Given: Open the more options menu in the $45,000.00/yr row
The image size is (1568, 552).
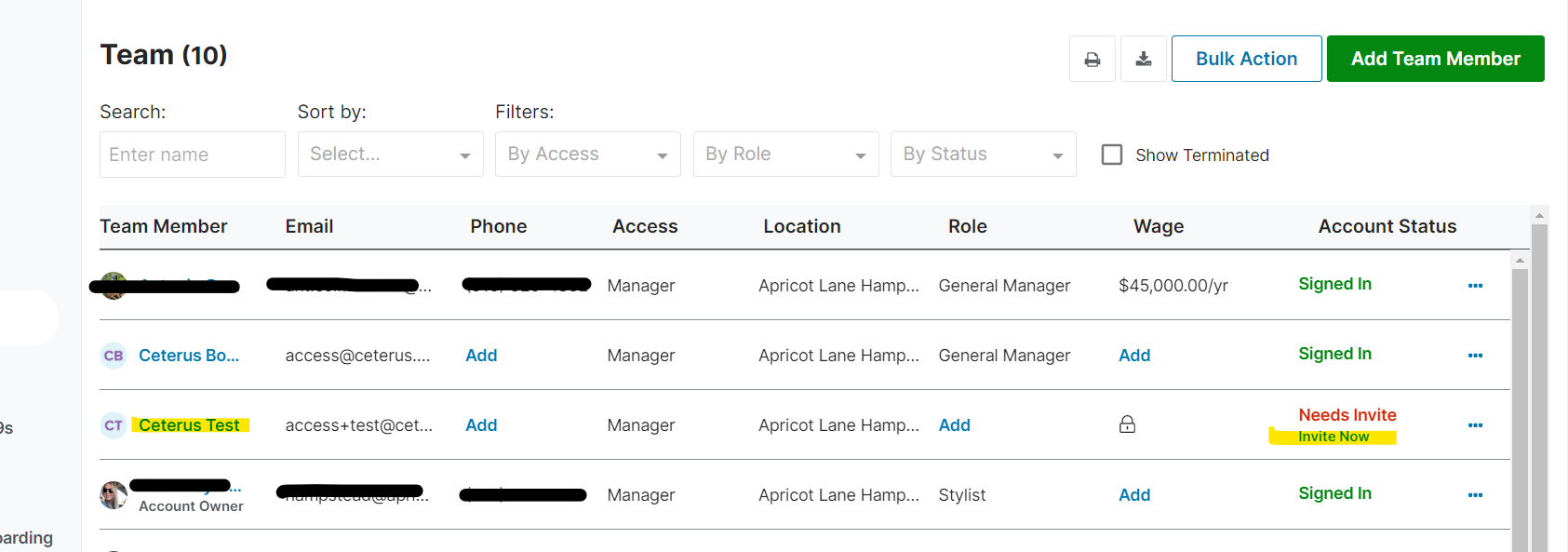Looking at the screenshot, I should pos(1475,286).
